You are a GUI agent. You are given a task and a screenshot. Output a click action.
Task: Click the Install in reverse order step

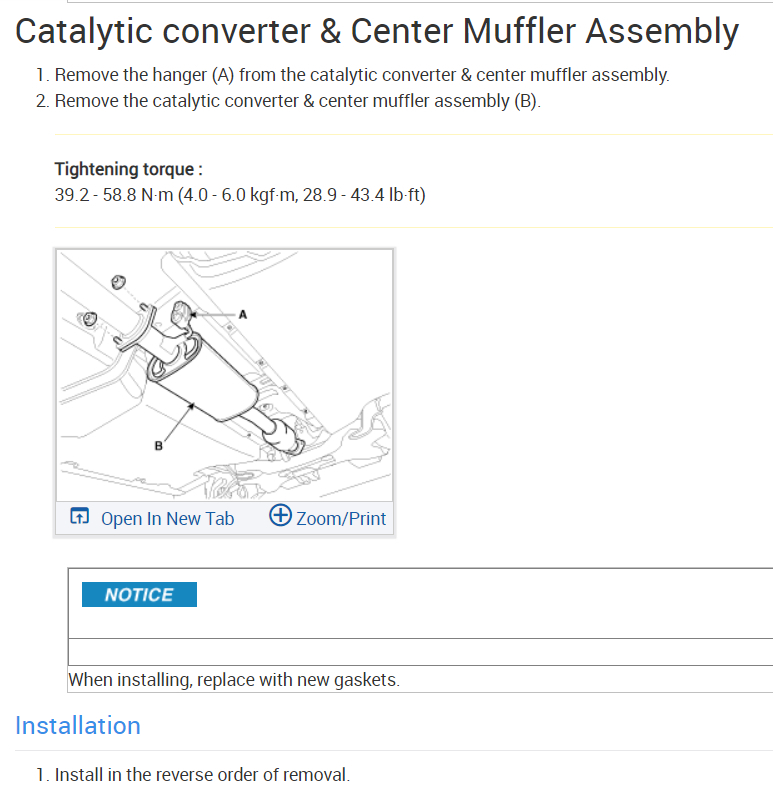coord(202,775)
